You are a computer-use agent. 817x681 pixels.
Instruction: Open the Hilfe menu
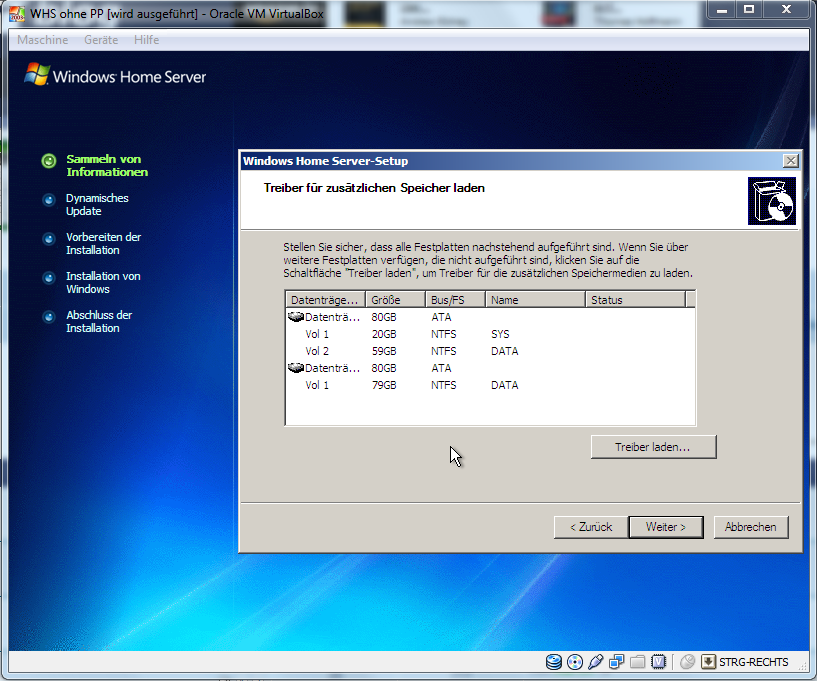146,40
